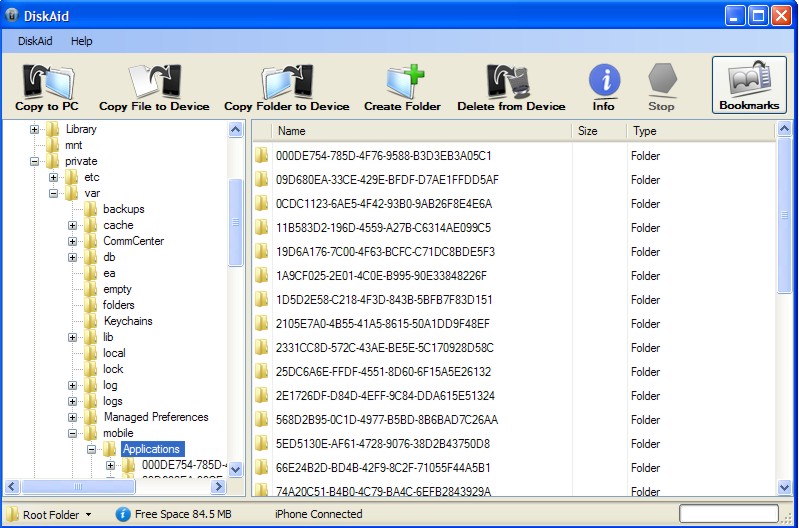The width and height of the screenshot is (799, 528).
Task: Select folder 19D6A176-7C00-4F63-BCFC-C71DC8BDE5F3
Action: click(385, 252)
